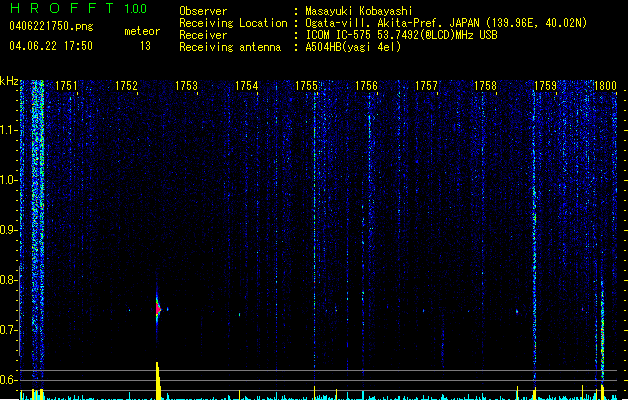
Task: Click the 1.0 frequency axis label
Action: pos(9,180)
